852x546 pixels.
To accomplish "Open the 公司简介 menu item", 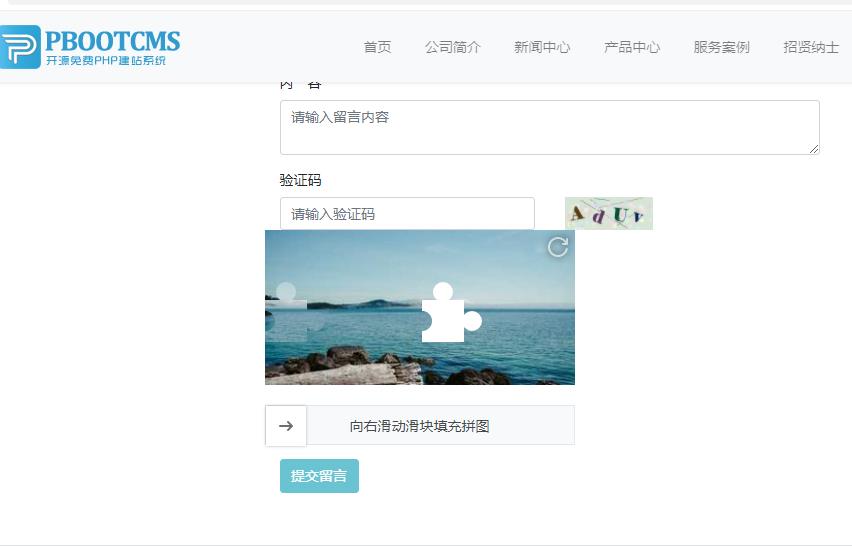I will point(452,47).
